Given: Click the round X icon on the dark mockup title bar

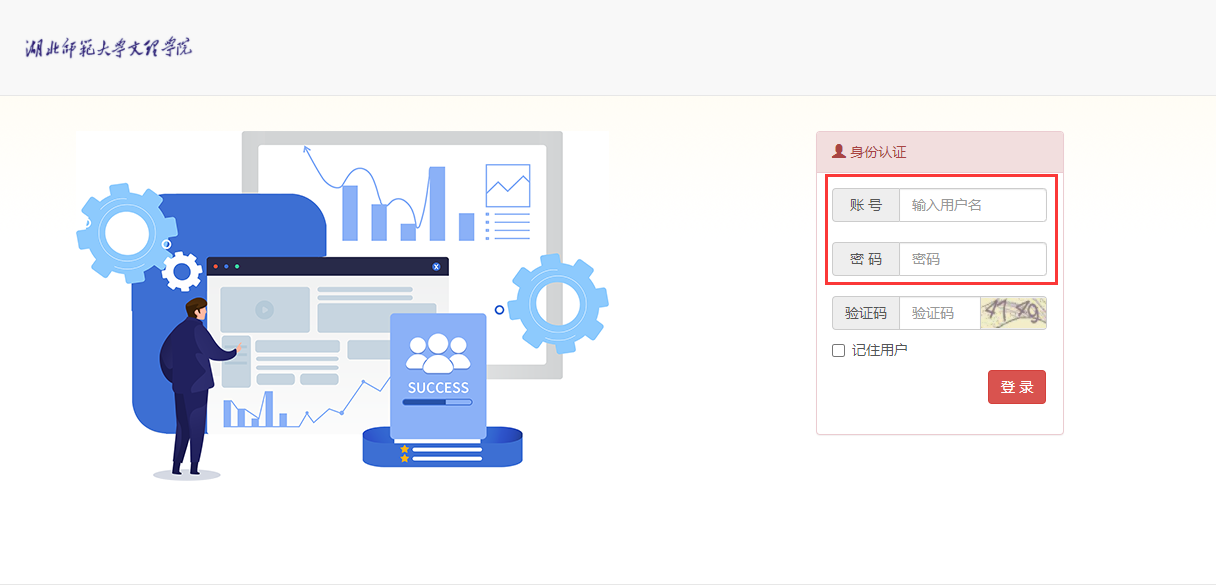Looking at the screenshot, I should (x=436, y=267).
